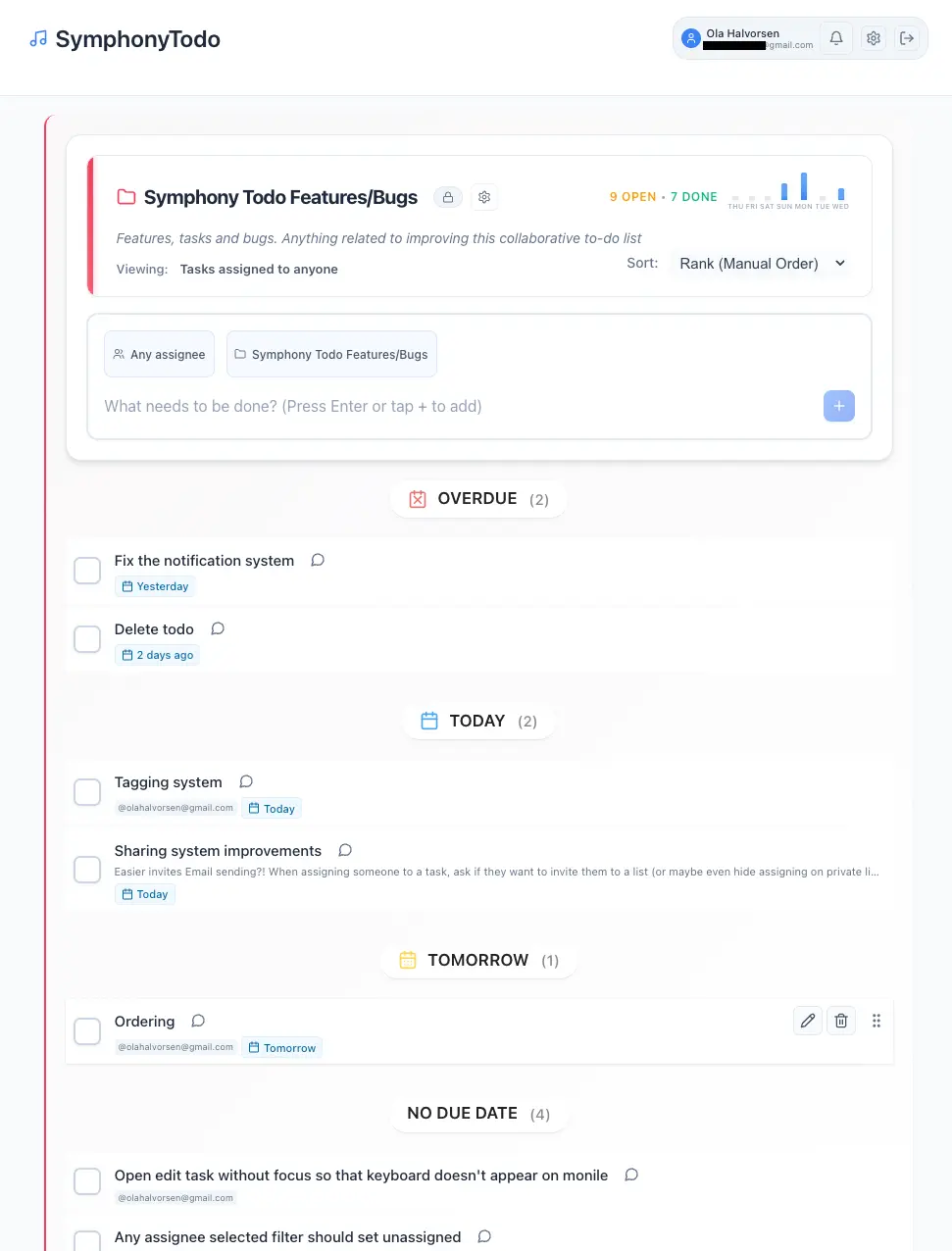Tick the Sharing system improvements checkbox
Image resolution: width=952 pixels, height=1251 pixels.
[x=88, y=870]
